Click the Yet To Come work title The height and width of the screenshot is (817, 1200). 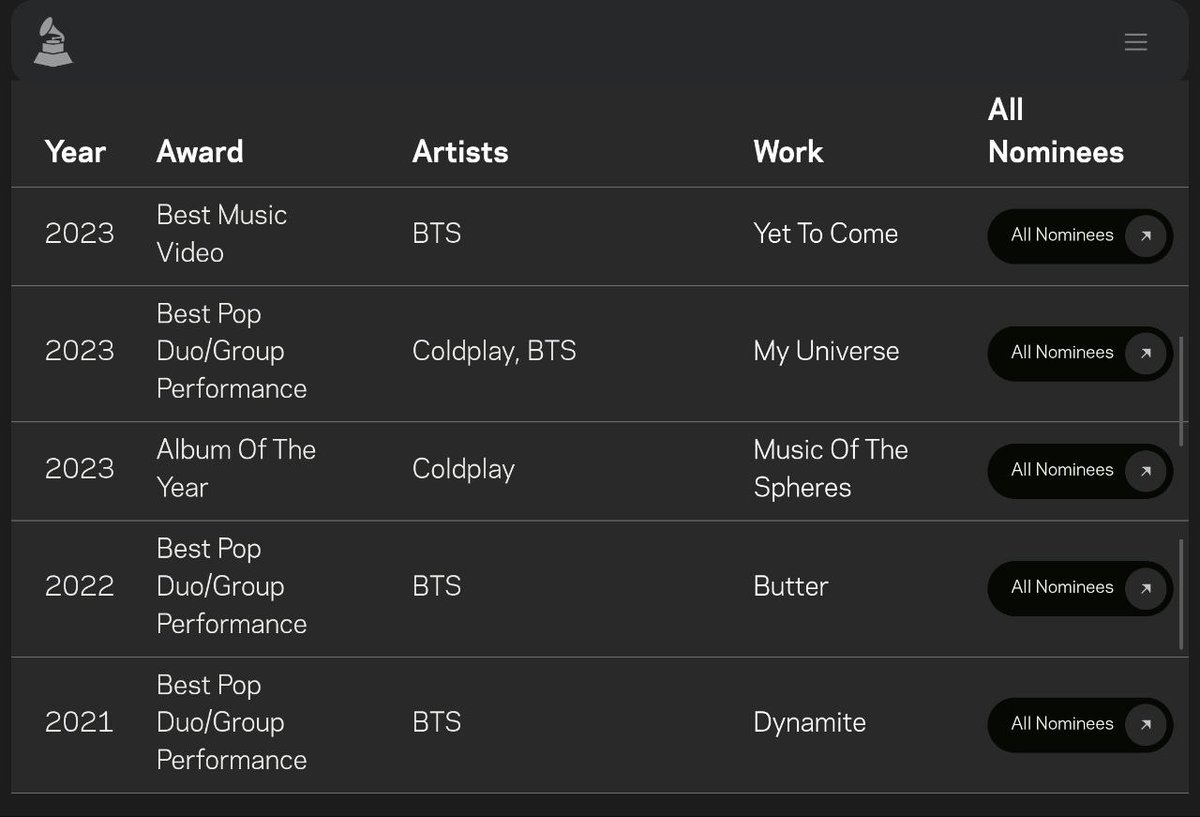pyautogui.click(x=826, y=234)
